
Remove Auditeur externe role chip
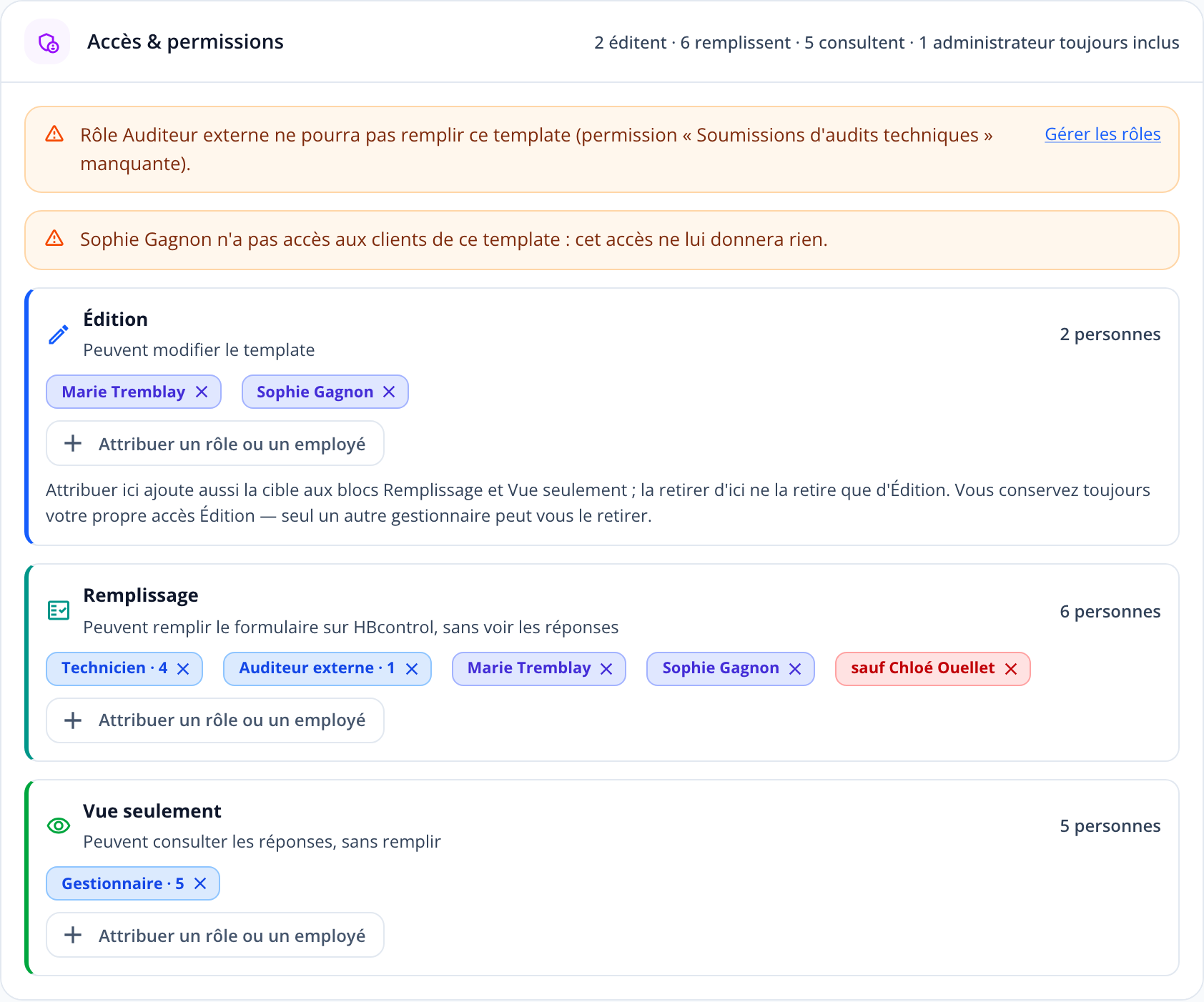[x=412, y=669]
